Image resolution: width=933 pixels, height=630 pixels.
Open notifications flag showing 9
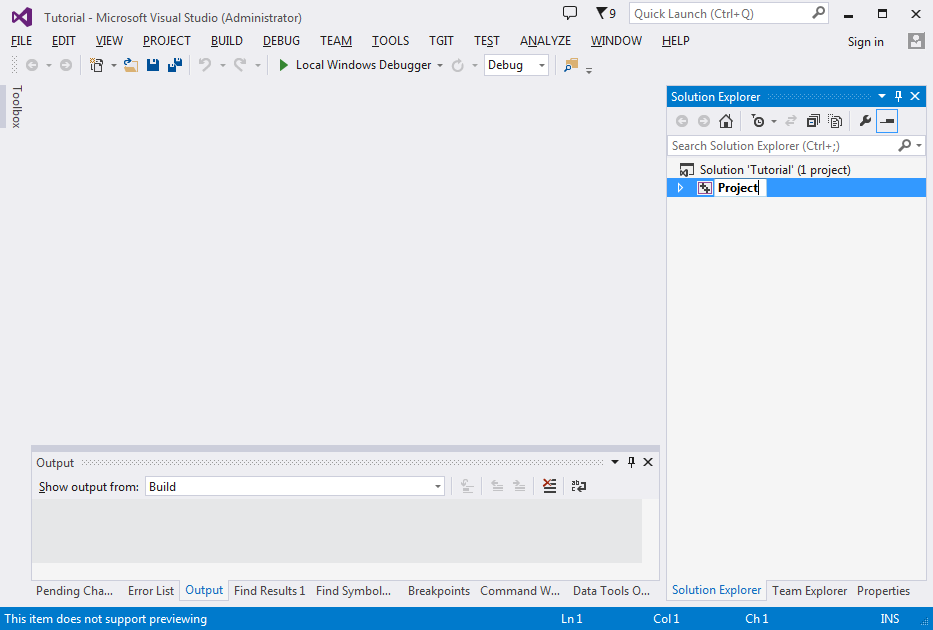[x=606, y=13]
